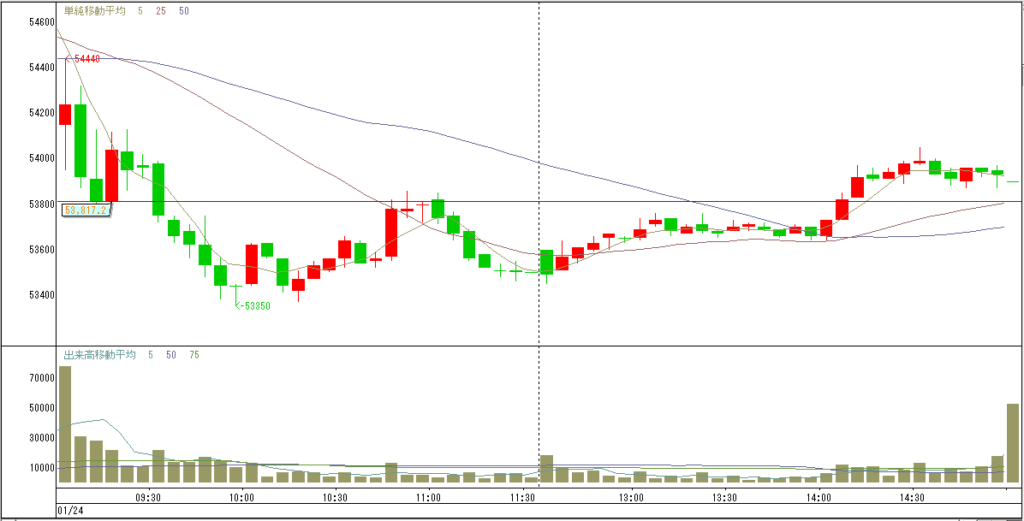Select the tallest opening volume bar

(65, 424)
